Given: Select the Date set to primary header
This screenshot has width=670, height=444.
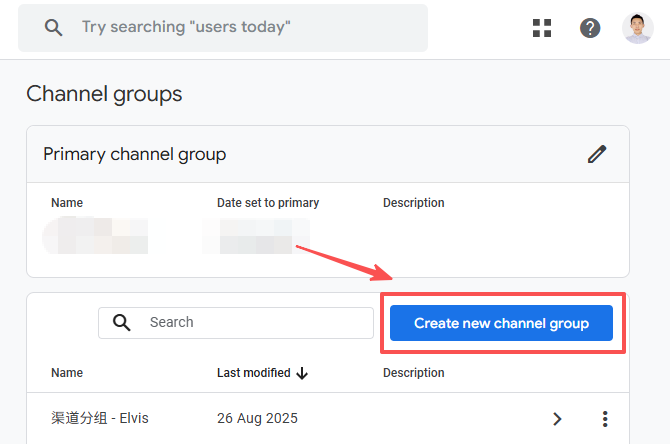Looking at the screenshot, I should pos(268,203).
